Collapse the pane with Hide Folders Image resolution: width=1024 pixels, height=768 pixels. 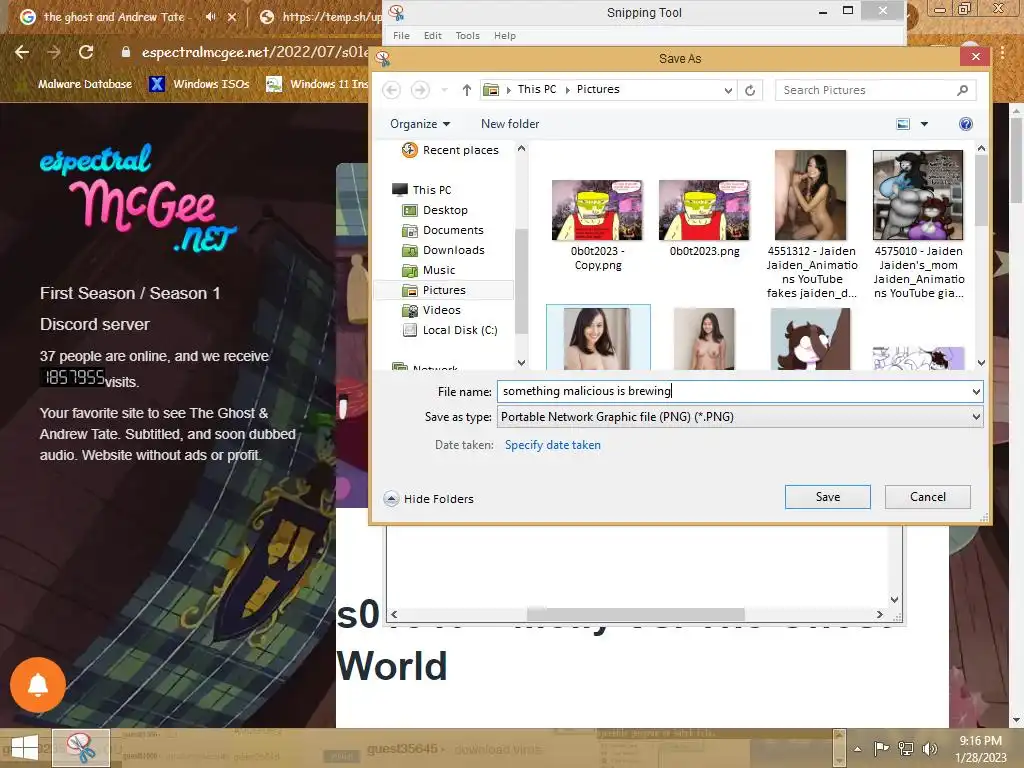click(x=428, y=499)
